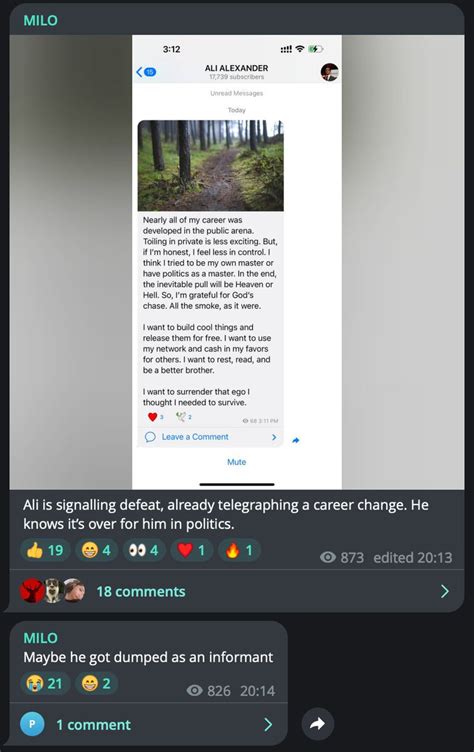Expand comments using the 18 comments chevron

point(445,591)
